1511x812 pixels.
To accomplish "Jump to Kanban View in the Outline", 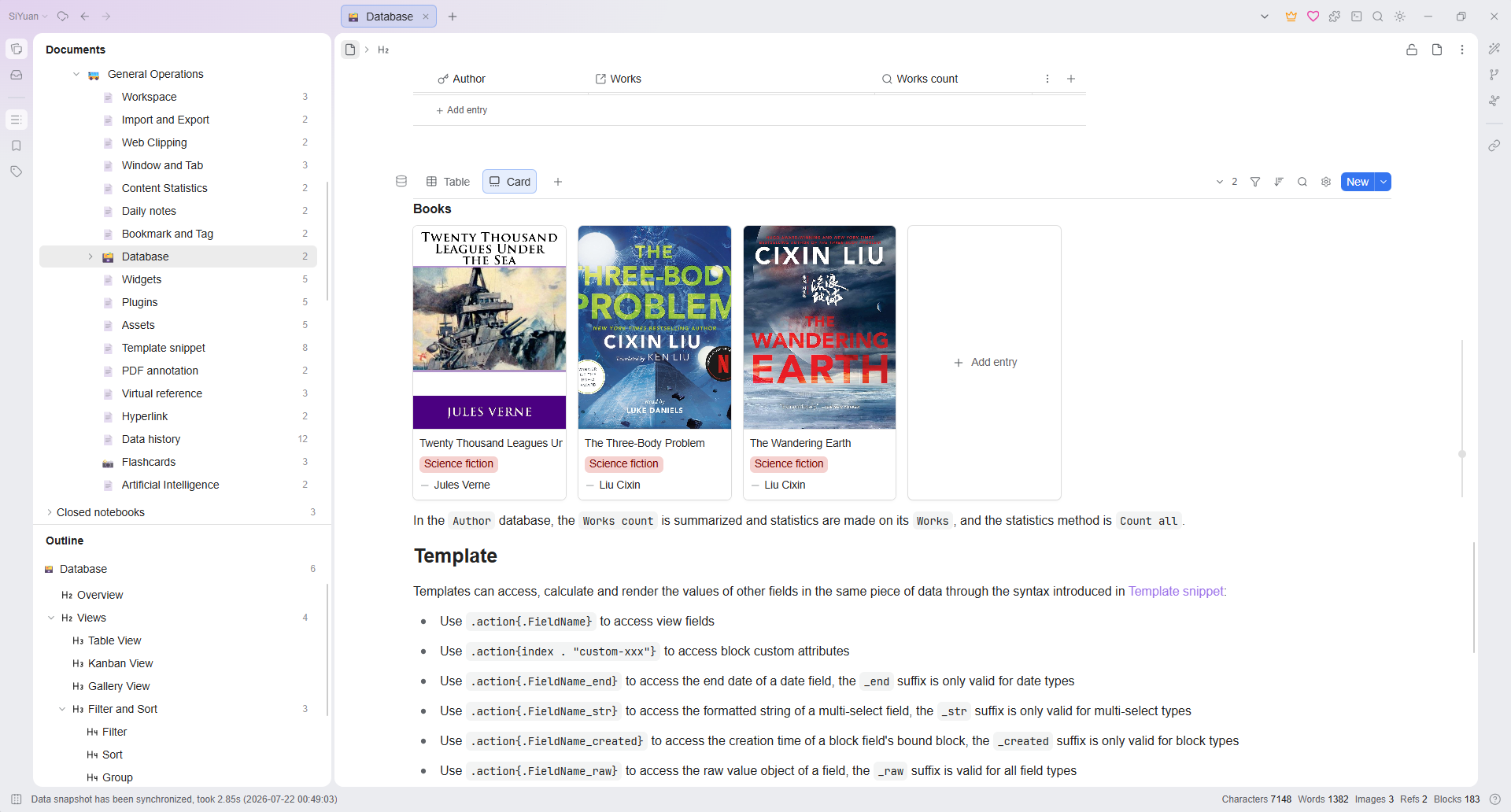I will [x=120, y=663].
